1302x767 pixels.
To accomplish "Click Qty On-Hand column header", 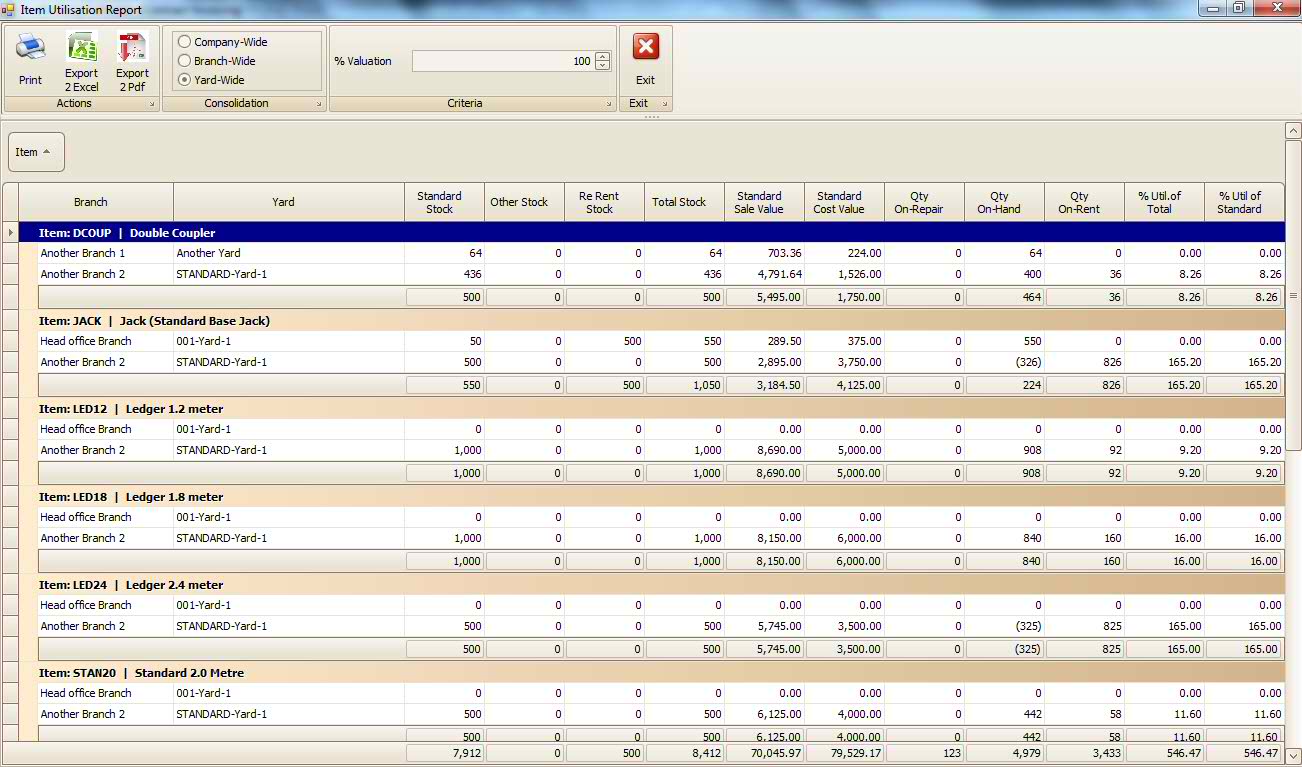I will click(1004, 202).
